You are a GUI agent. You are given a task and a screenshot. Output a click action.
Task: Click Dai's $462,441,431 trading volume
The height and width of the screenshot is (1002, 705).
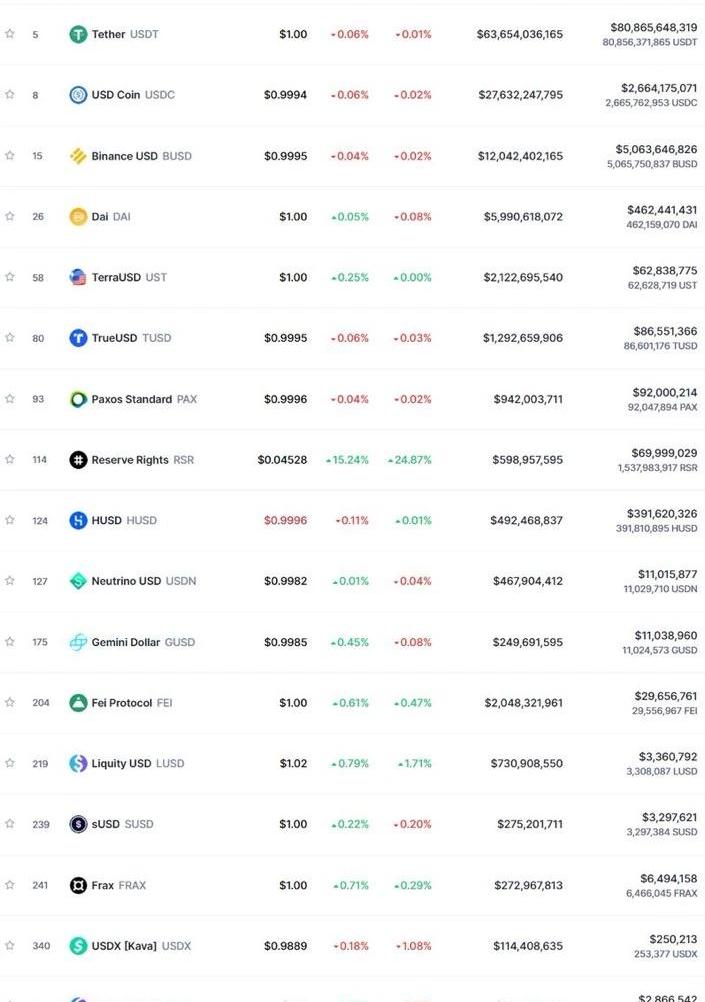[x=661, y=210]
